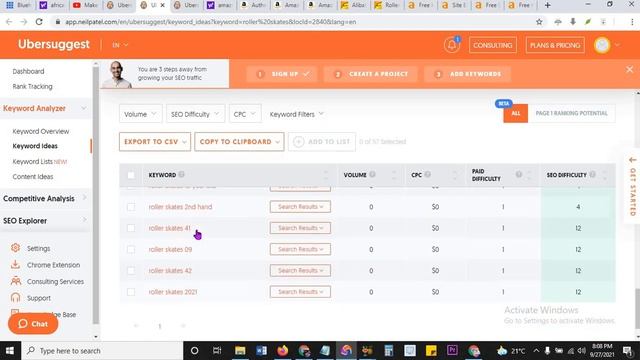Open Premiere Pro from the taskbar
The height and width of the screenshot is (360, 640).
[x=452, y=351]
